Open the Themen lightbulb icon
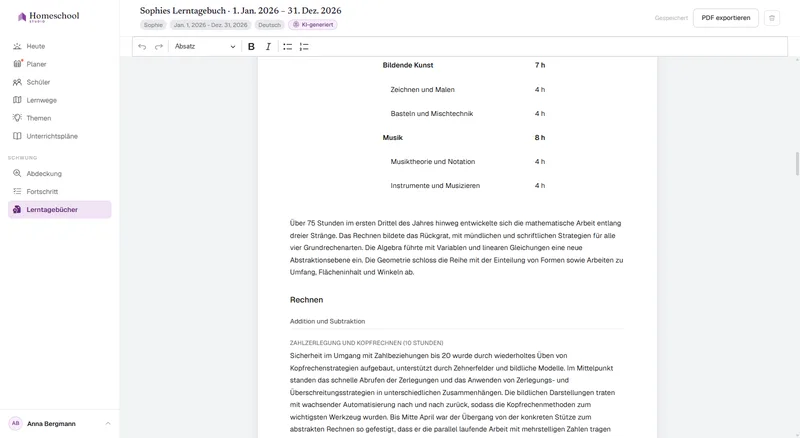This screenshot has width=800, height=438. [x=17, y=118]
